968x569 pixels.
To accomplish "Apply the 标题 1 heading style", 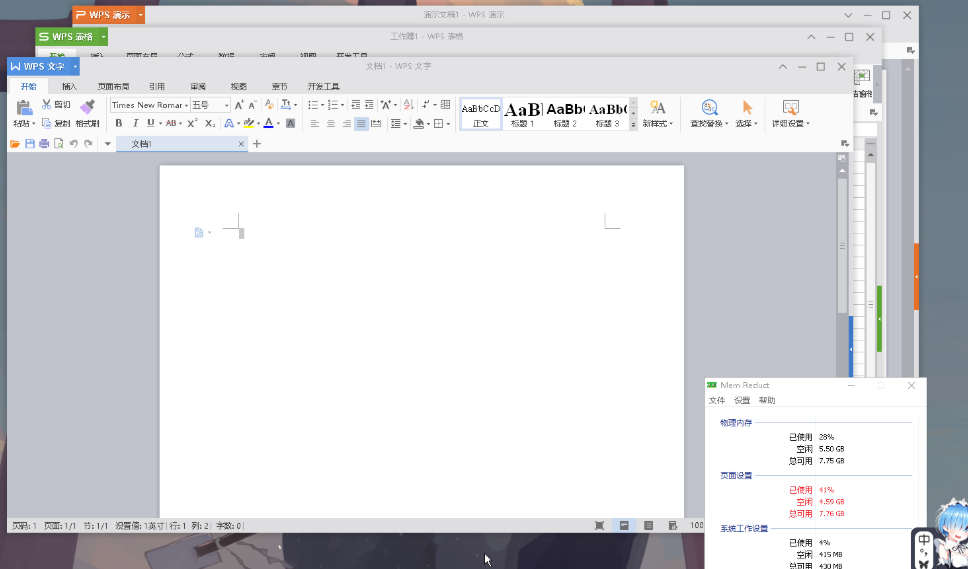I will point(523,112).
